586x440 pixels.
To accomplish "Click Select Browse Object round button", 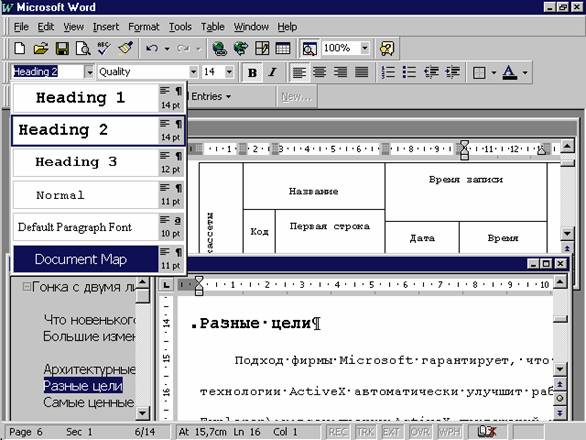I will point(559,399).
